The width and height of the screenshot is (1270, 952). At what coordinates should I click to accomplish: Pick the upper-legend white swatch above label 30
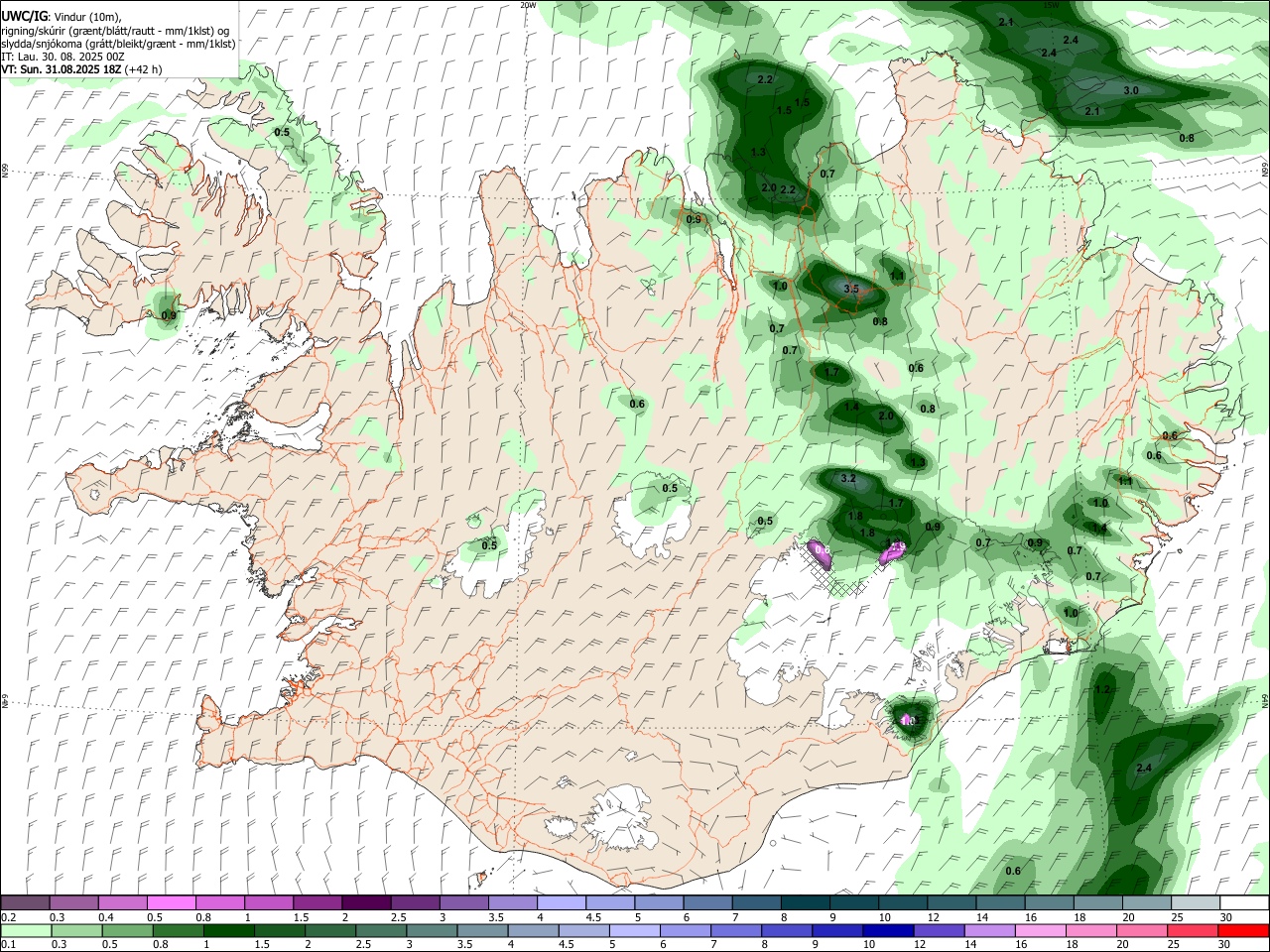point(1244,902)
